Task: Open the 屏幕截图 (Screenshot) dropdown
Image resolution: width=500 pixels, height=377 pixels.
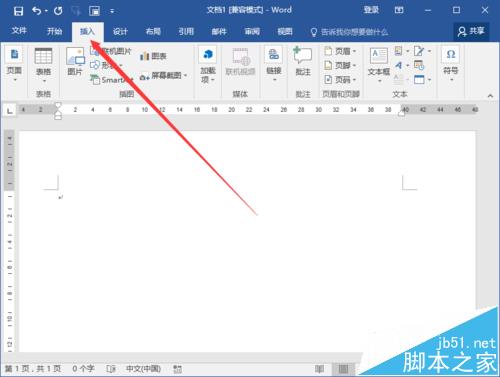Action: (163, 76)
